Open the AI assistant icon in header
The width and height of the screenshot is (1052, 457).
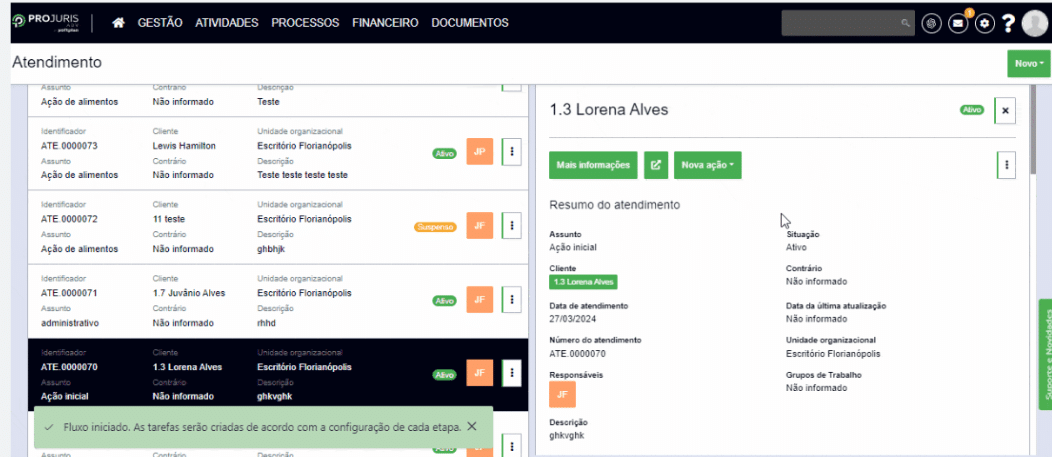(x=931, y=23)
